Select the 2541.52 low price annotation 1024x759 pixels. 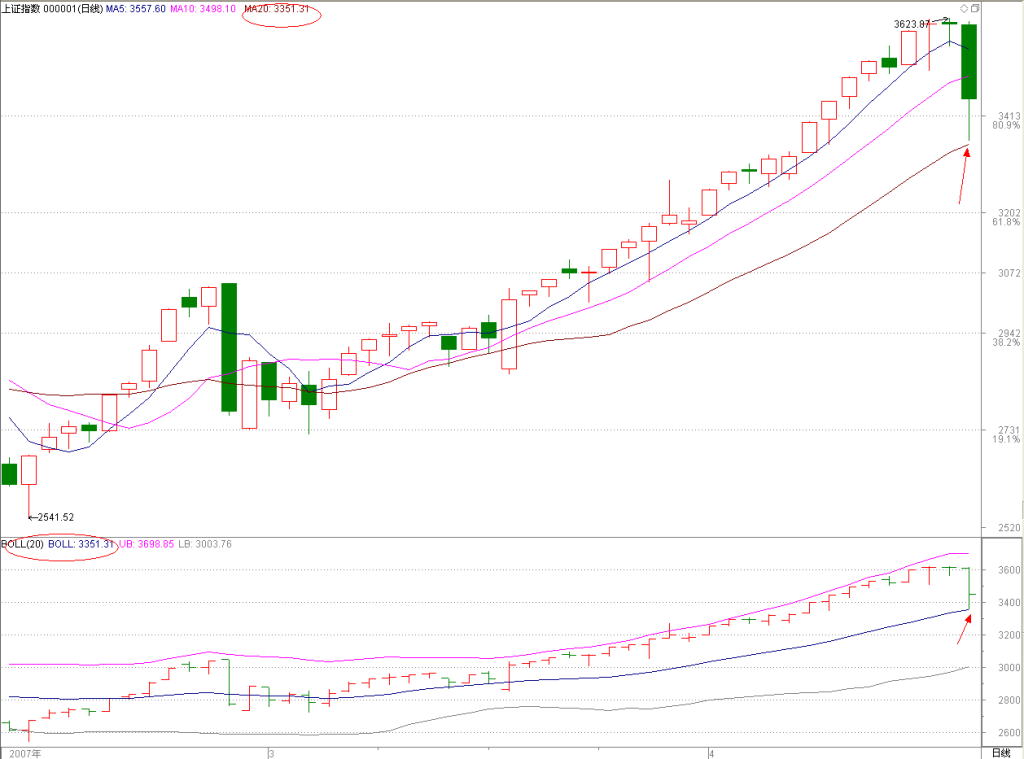[x=52, y=517]
